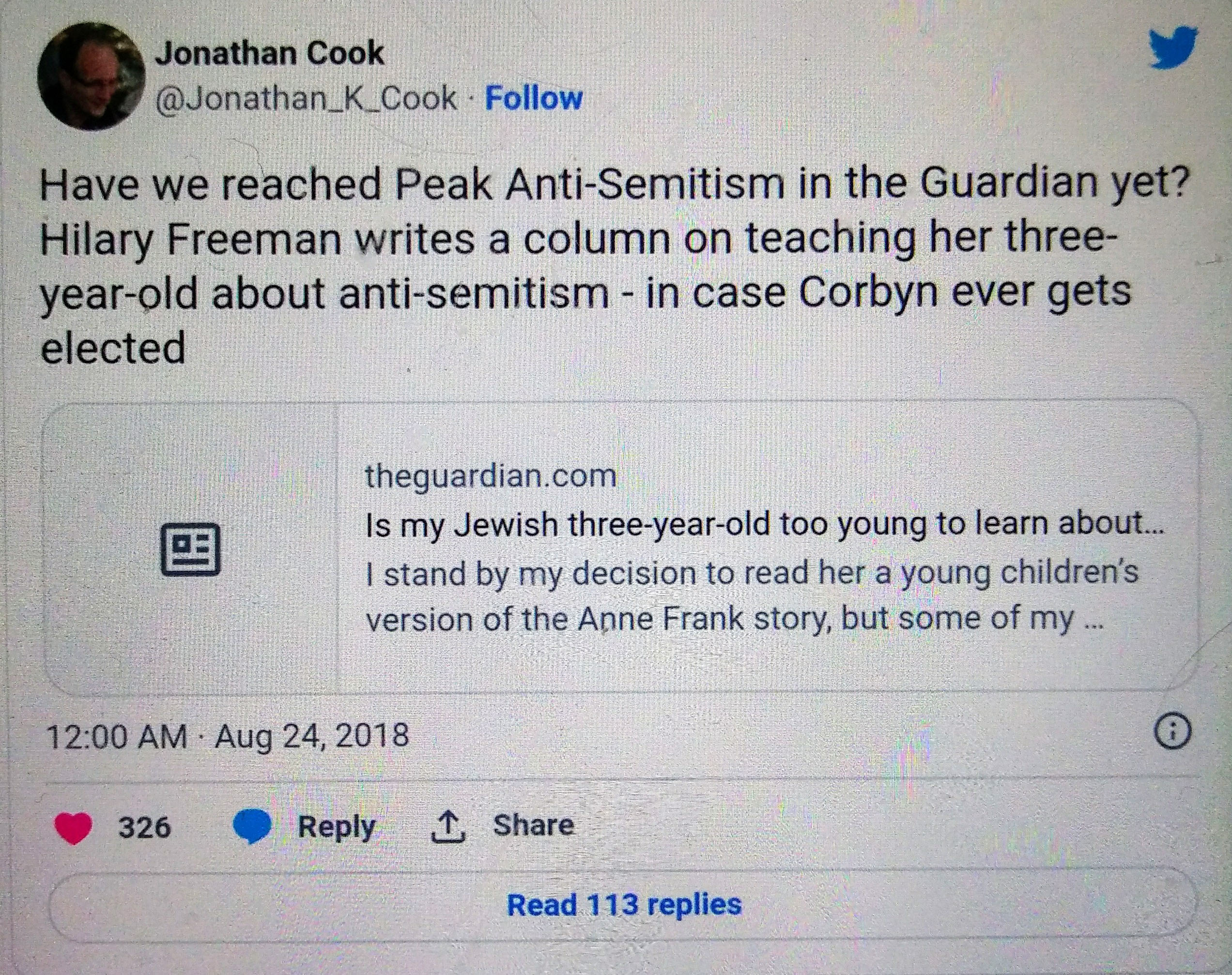Click the Twitter bird logo
Viewport: 1232px width, 975px height.
1172,47
